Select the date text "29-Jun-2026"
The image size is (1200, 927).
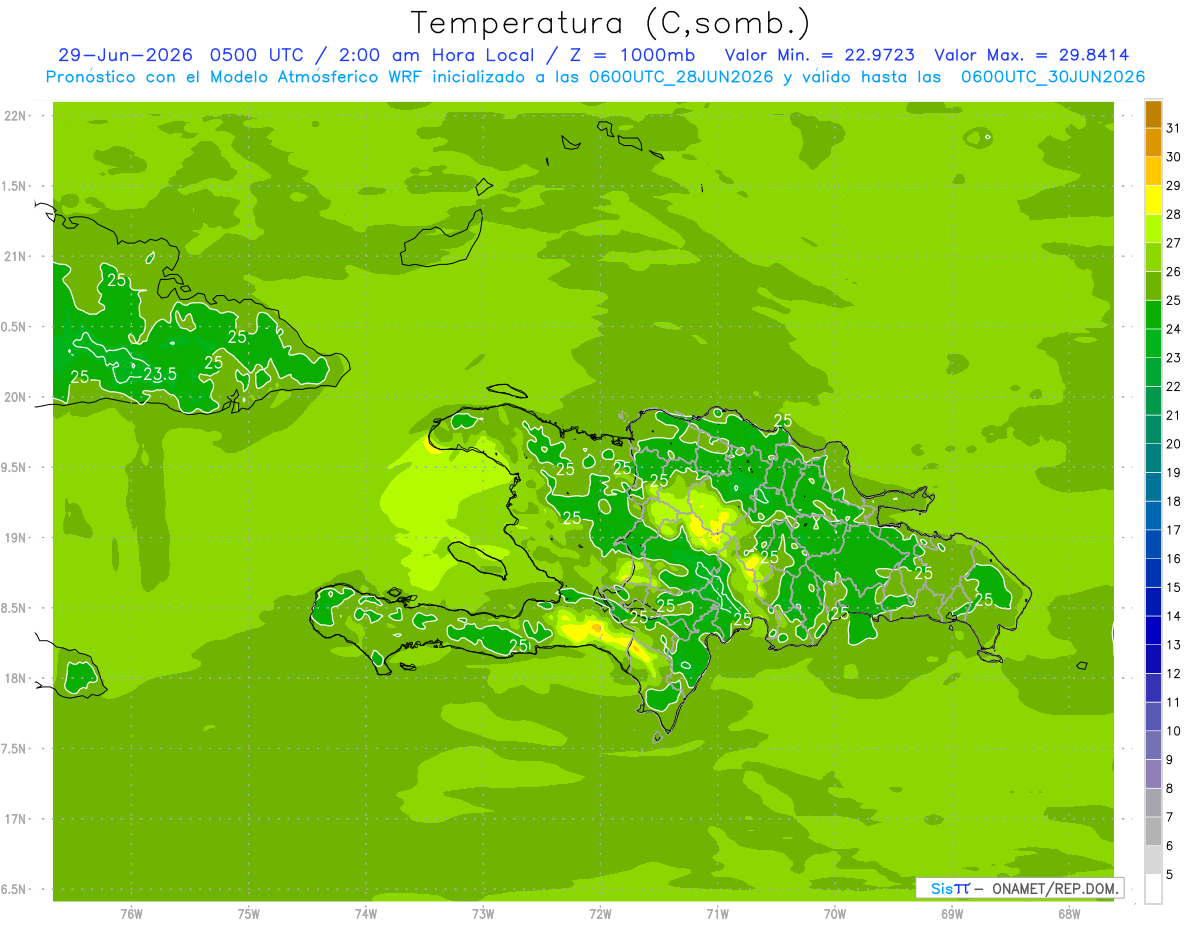tap(125, 55)
